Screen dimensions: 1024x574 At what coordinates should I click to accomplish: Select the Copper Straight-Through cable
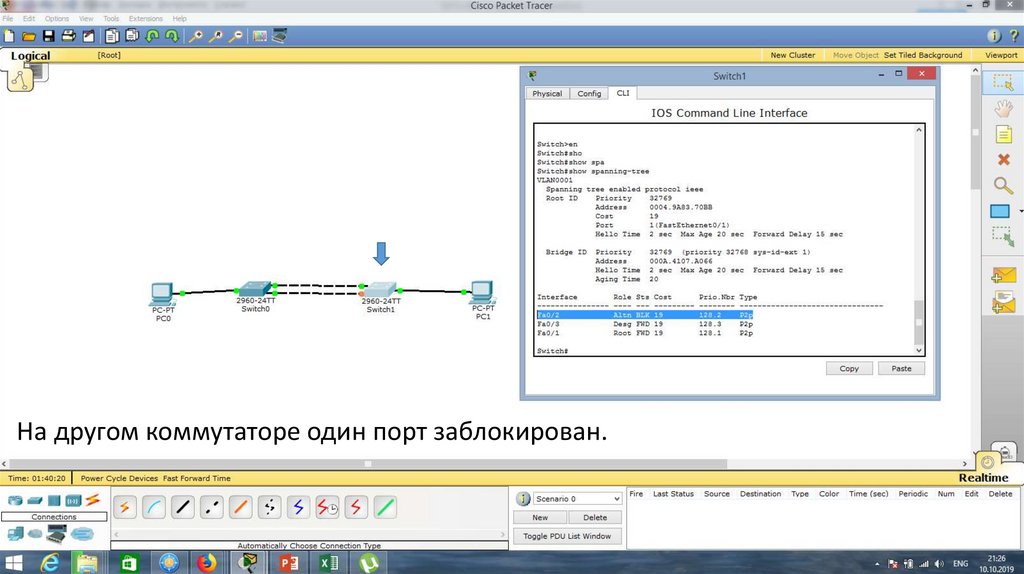pyautogui.click(x=183, y=507)
